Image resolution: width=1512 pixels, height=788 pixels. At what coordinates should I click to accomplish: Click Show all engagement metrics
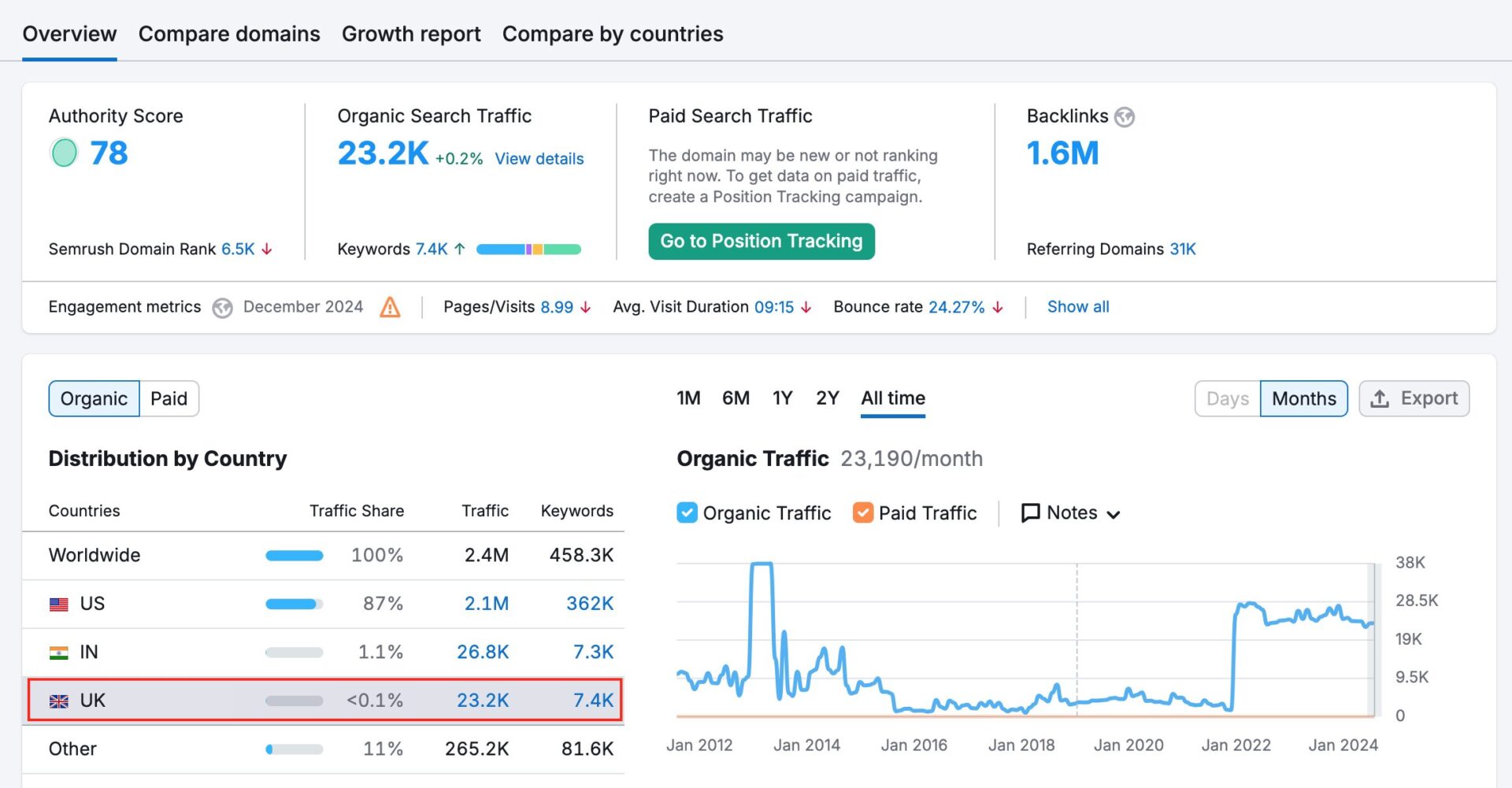click(1078, 307)
